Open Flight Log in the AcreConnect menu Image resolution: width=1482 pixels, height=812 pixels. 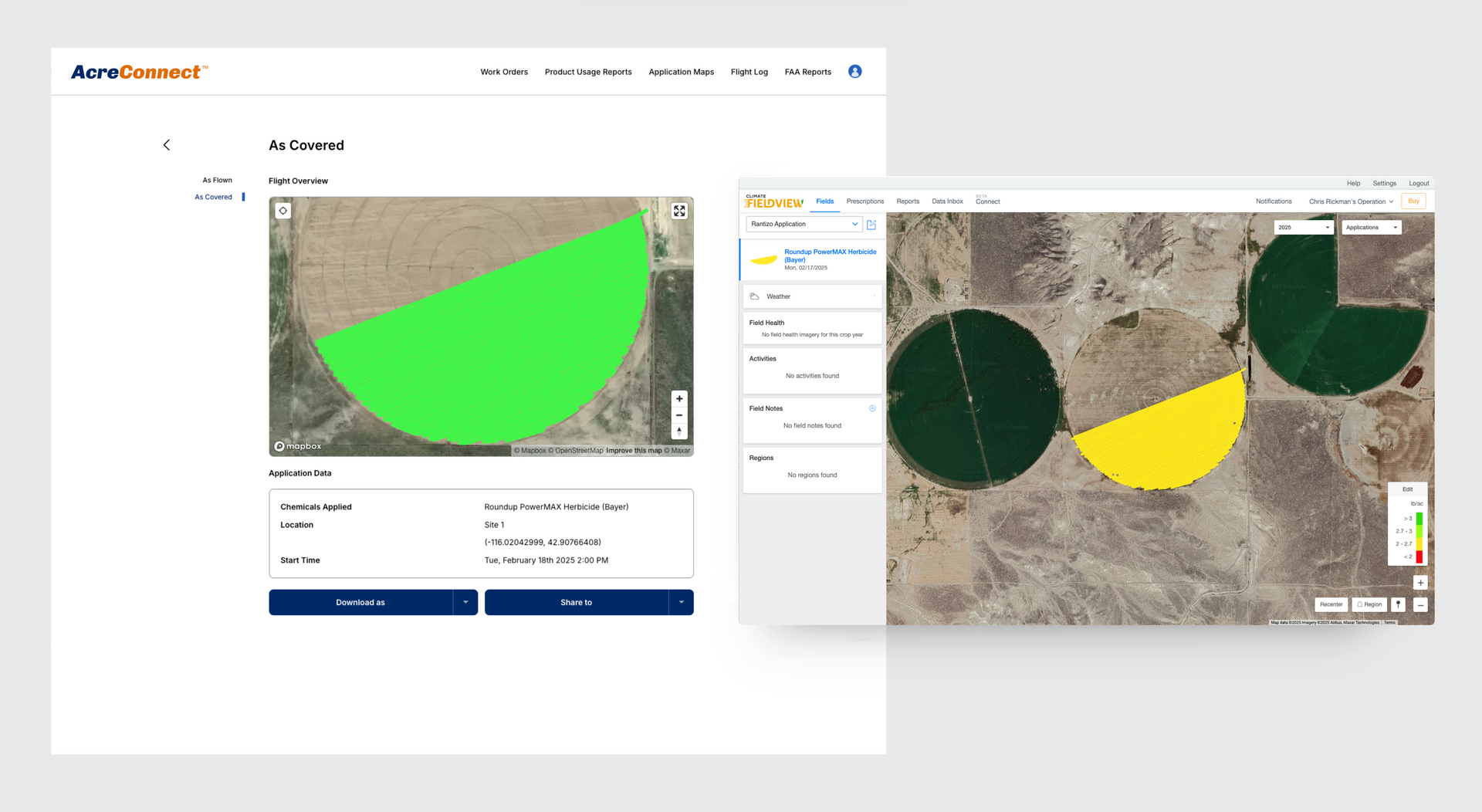coord(749,72)
